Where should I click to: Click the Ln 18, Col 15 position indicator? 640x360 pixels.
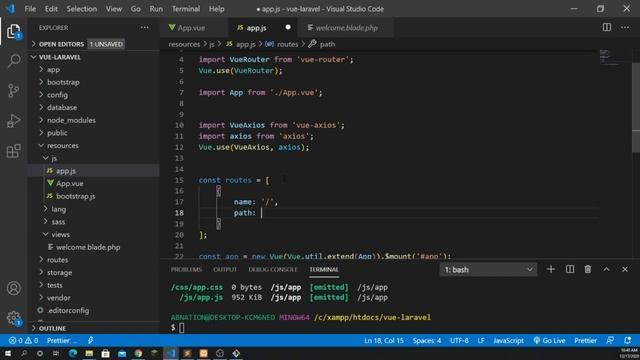384,340
